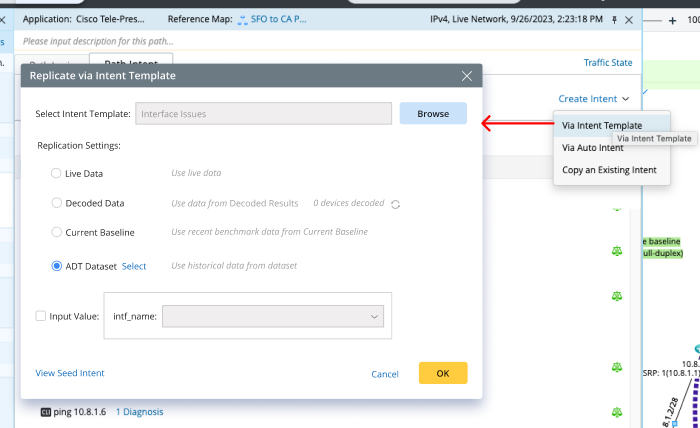The height and width of the screenshot is (428, 700).
Task: Select Copy an Existing Intent
Action: pos(609,169)
